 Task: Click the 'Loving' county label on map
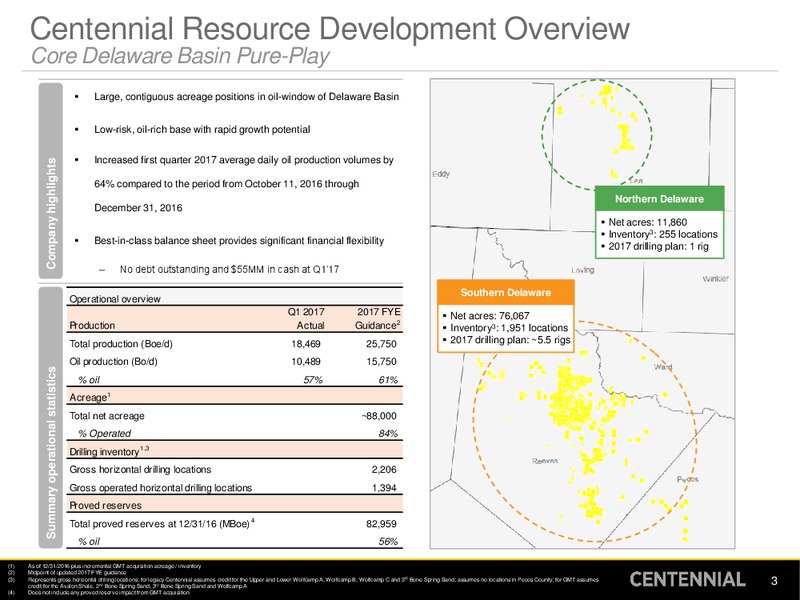[583, 270]
